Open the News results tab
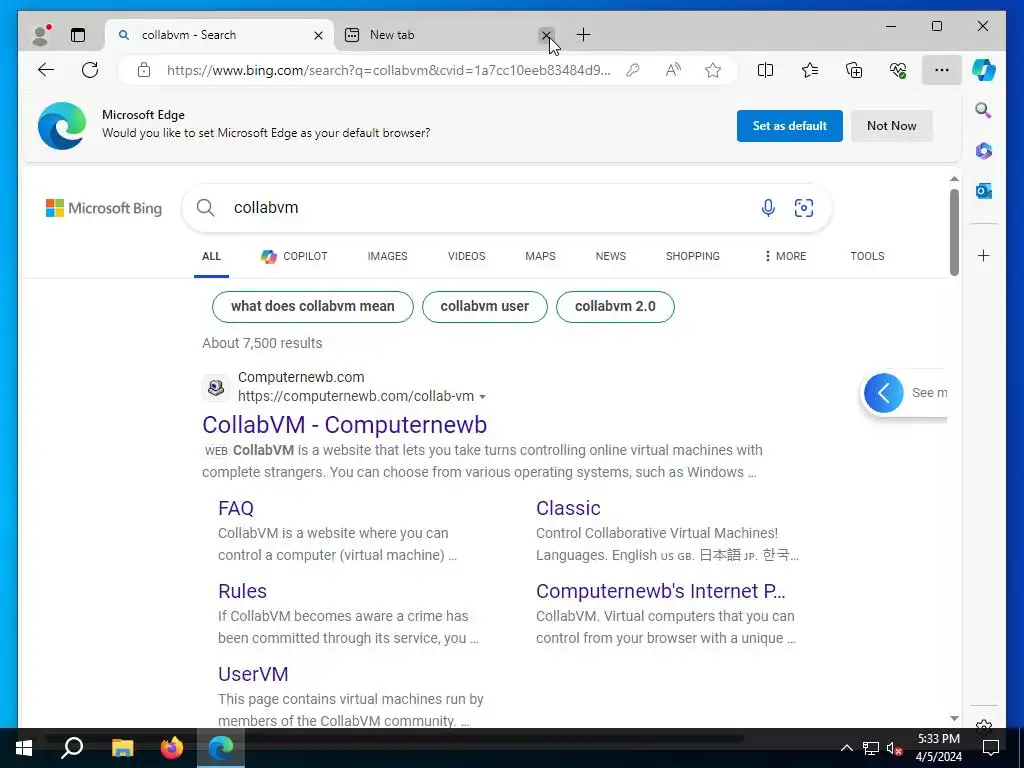Screen dimensions: 1024x768 (x=611, y=256)
